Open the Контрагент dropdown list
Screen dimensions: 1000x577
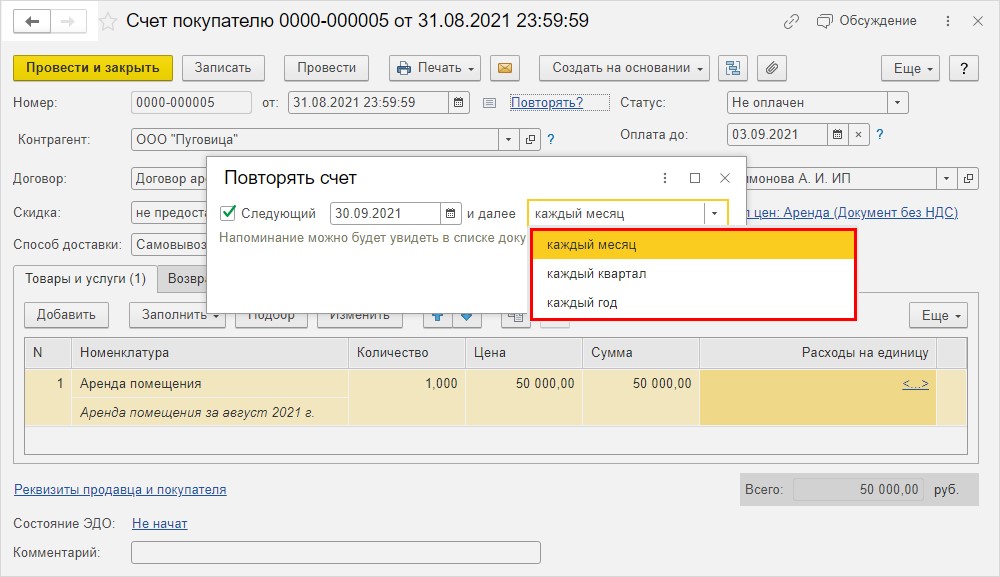click(509, 140)
